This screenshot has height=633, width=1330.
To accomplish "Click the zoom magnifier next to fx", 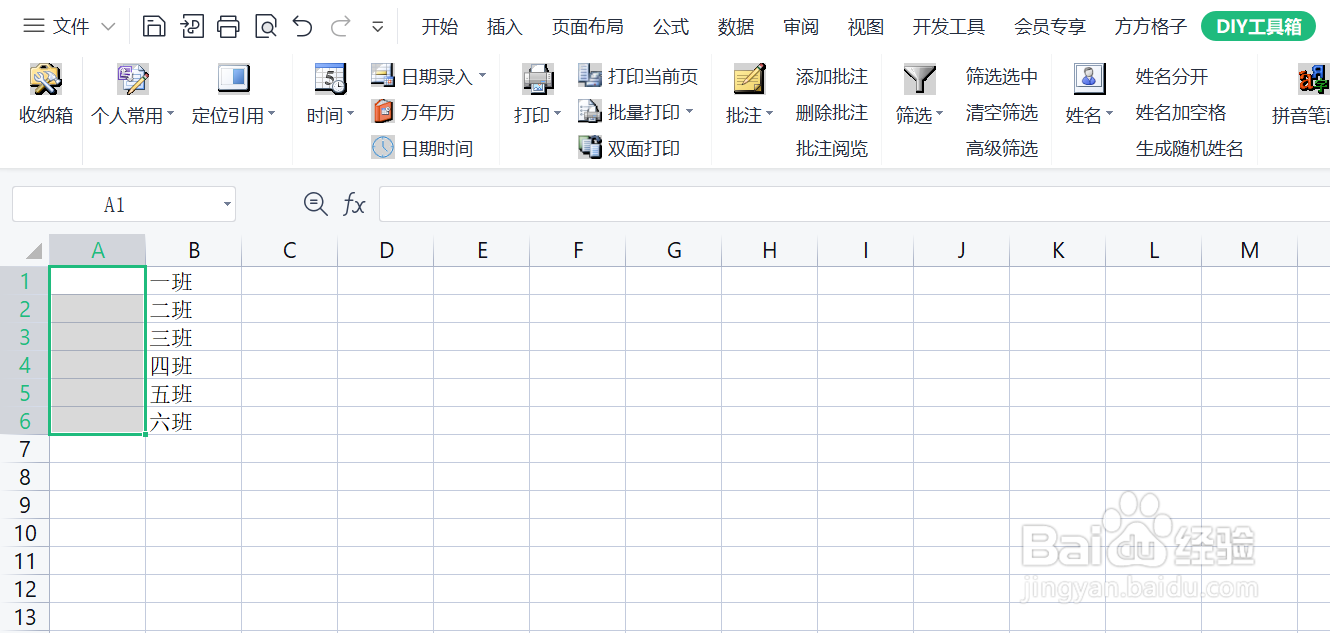I will (x=316, y=204).
